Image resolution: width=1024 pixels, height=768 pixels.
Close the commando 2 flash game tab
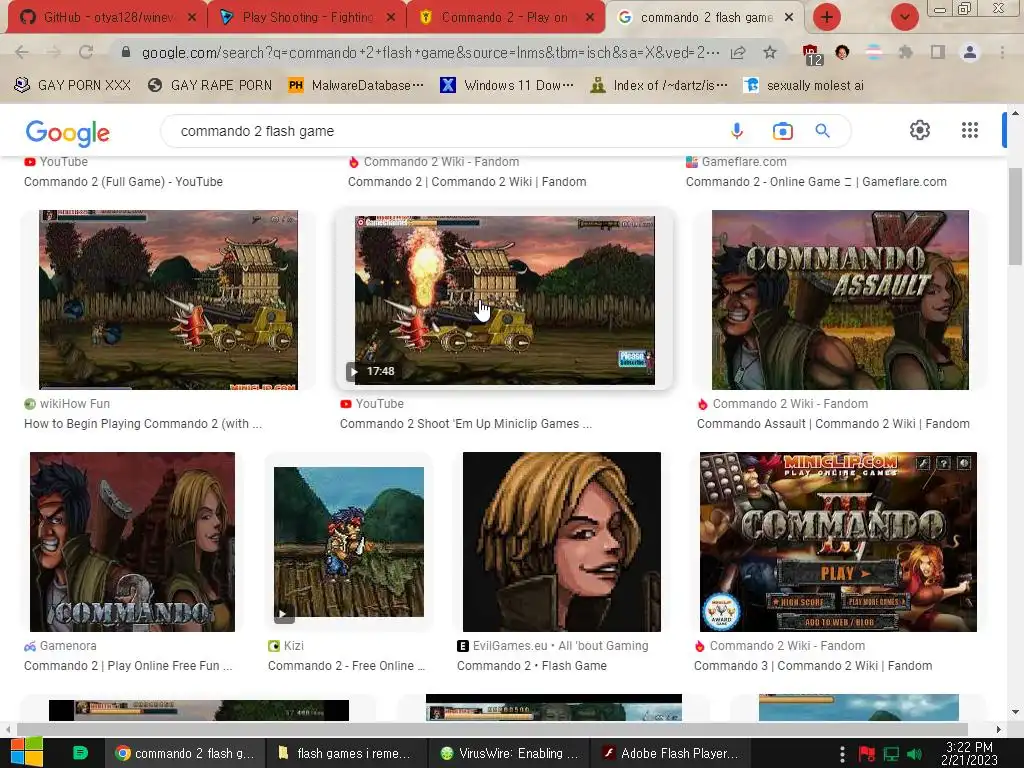(789, 18)
